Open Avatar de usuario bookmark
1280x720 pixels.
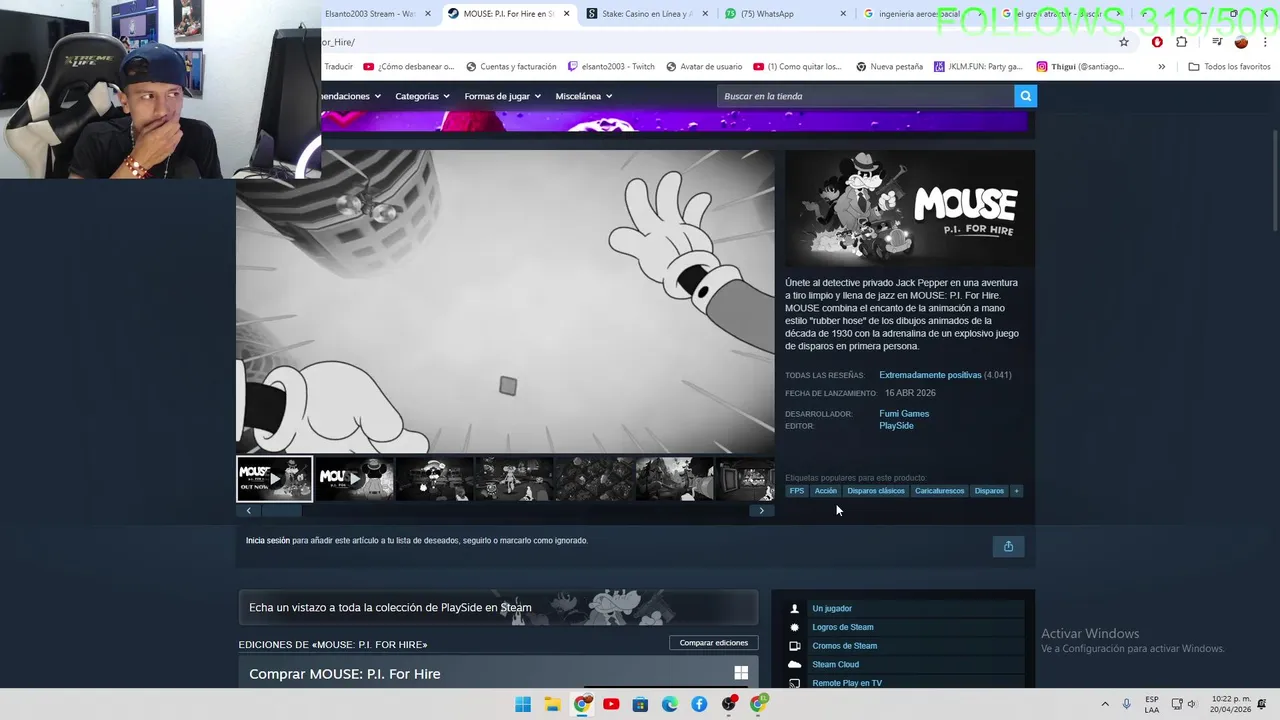(703, 67)
